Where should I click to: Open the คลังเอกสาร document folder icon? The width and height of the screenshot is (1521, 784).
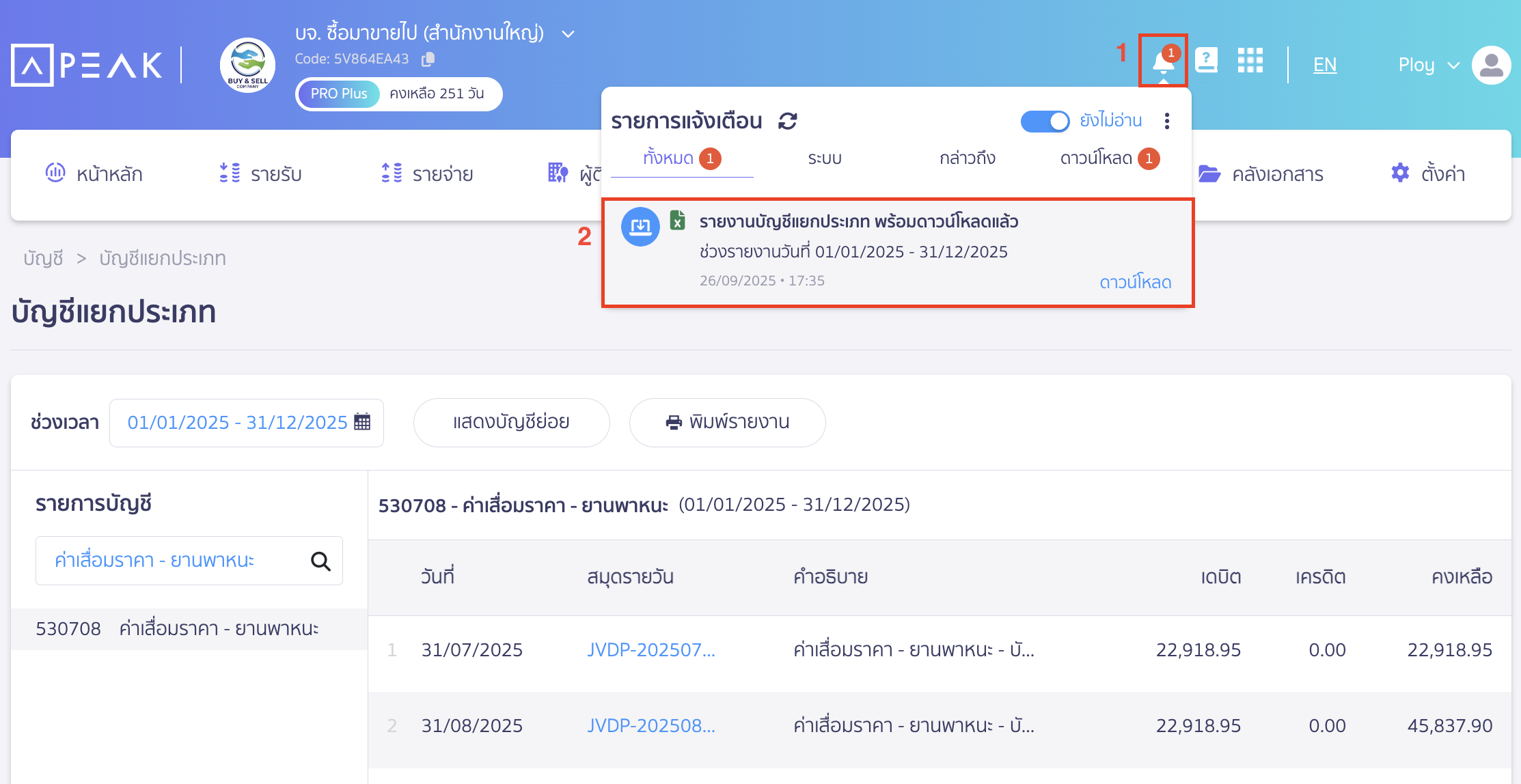pos(1211,173)
